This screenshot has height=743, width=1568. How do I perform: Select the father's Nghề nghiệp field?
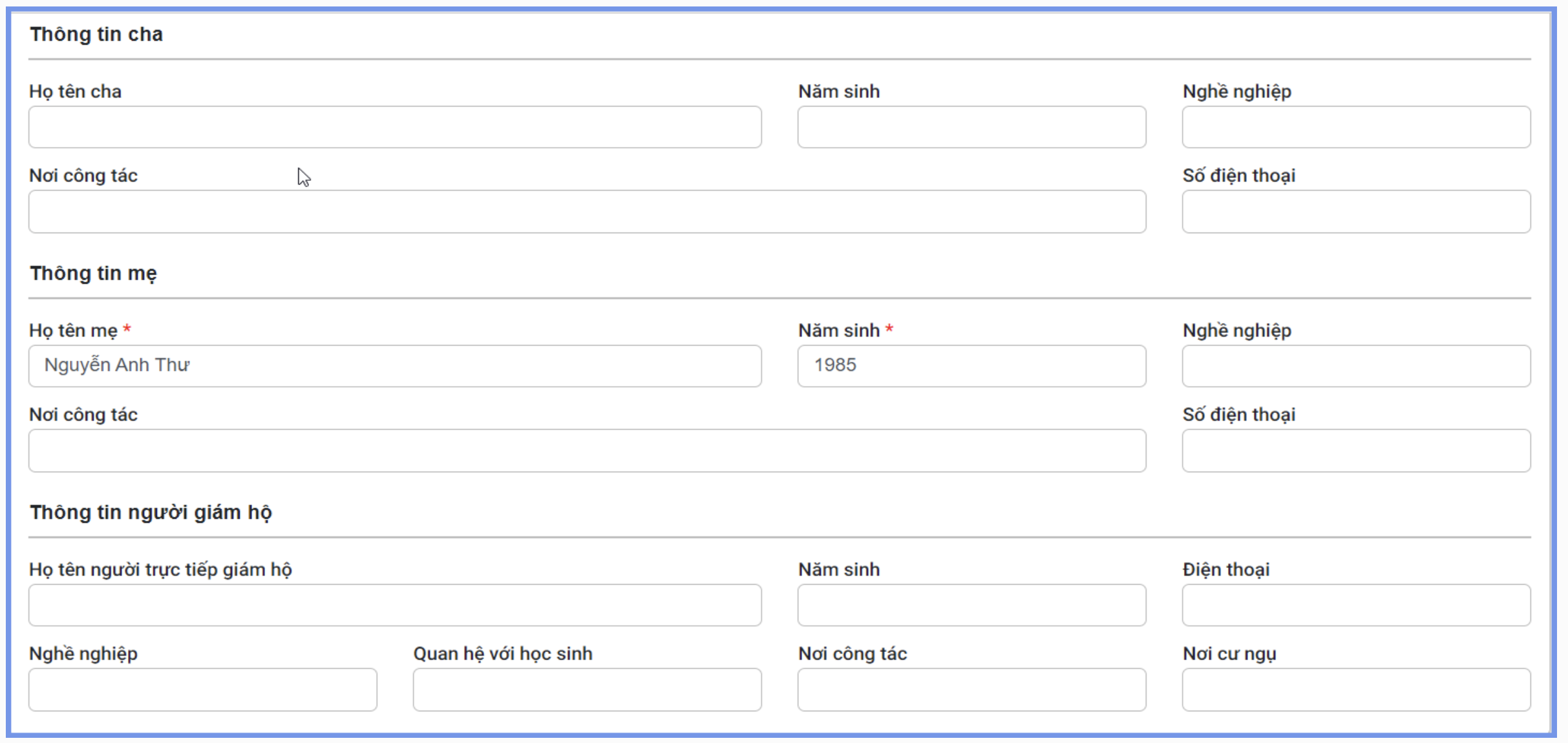[x=1356, y=127]
